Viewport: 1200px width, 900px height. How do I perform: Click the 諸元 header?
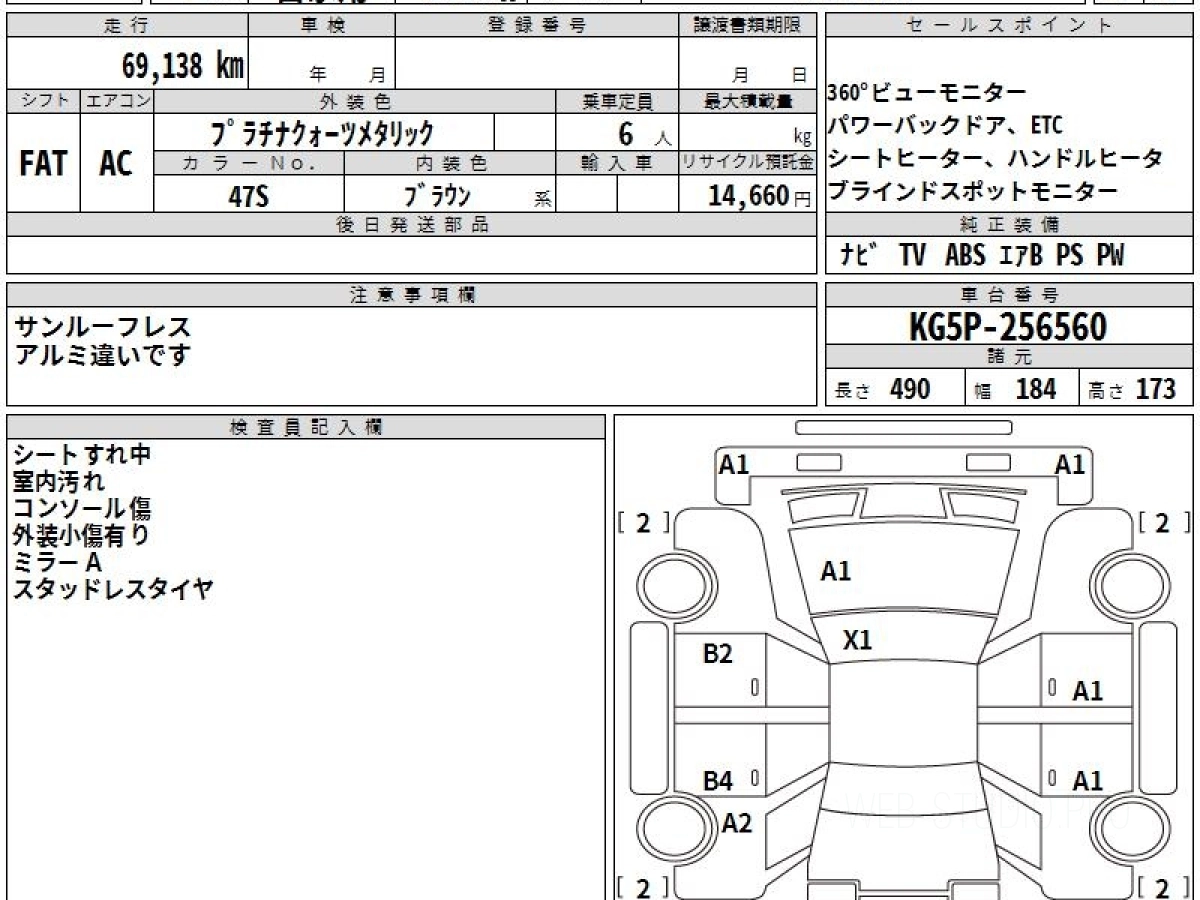coord(1009,357)
